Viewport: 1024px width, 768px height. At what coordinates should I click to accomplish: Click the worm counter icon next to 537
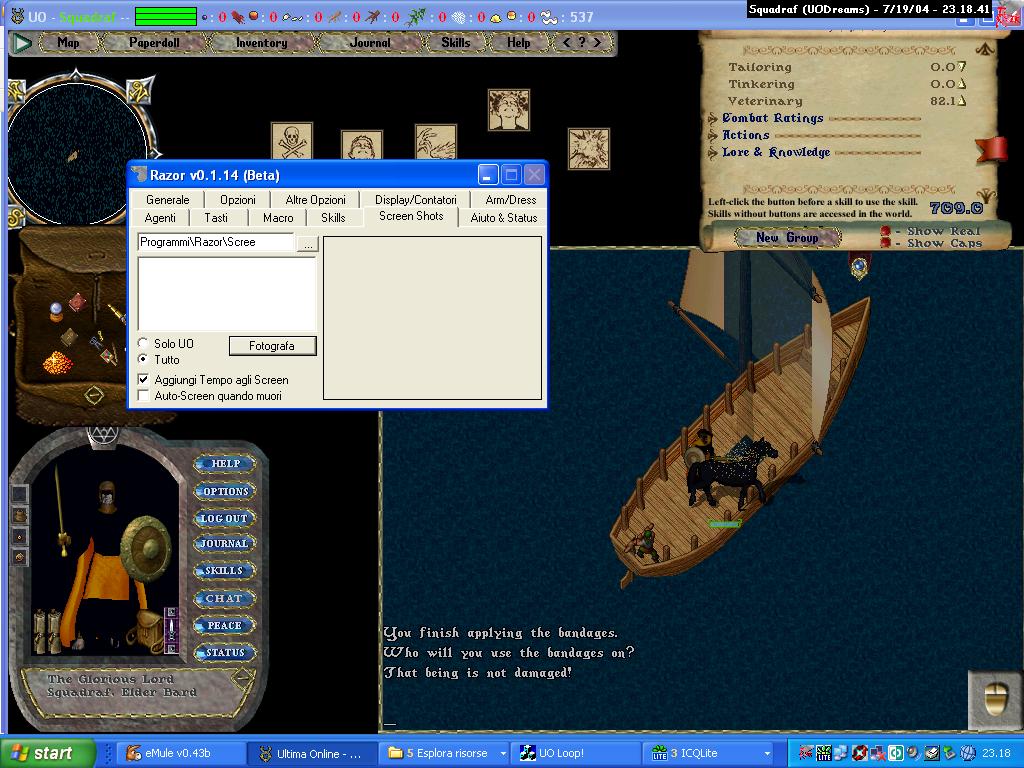[x=550, y=17]
